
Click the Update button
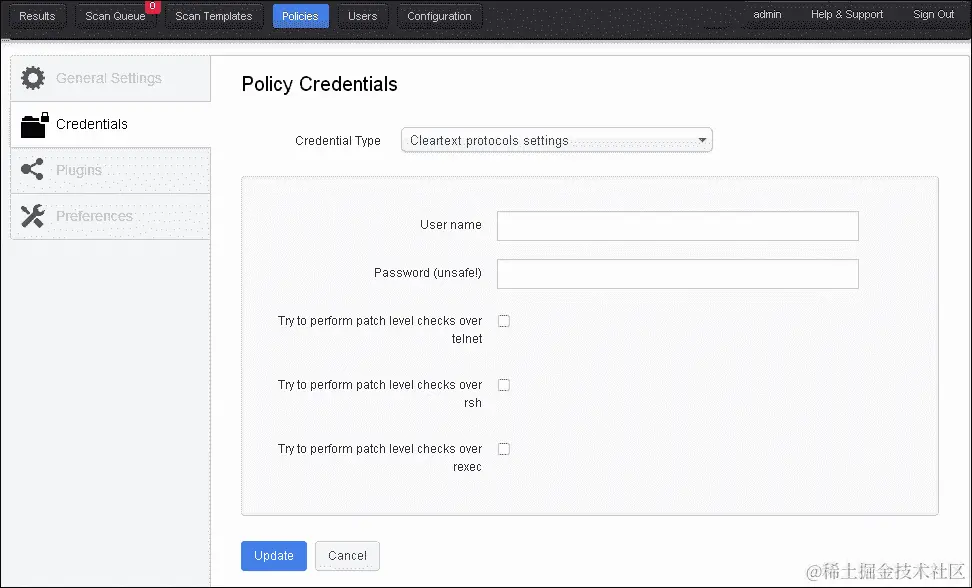(273, 556)
